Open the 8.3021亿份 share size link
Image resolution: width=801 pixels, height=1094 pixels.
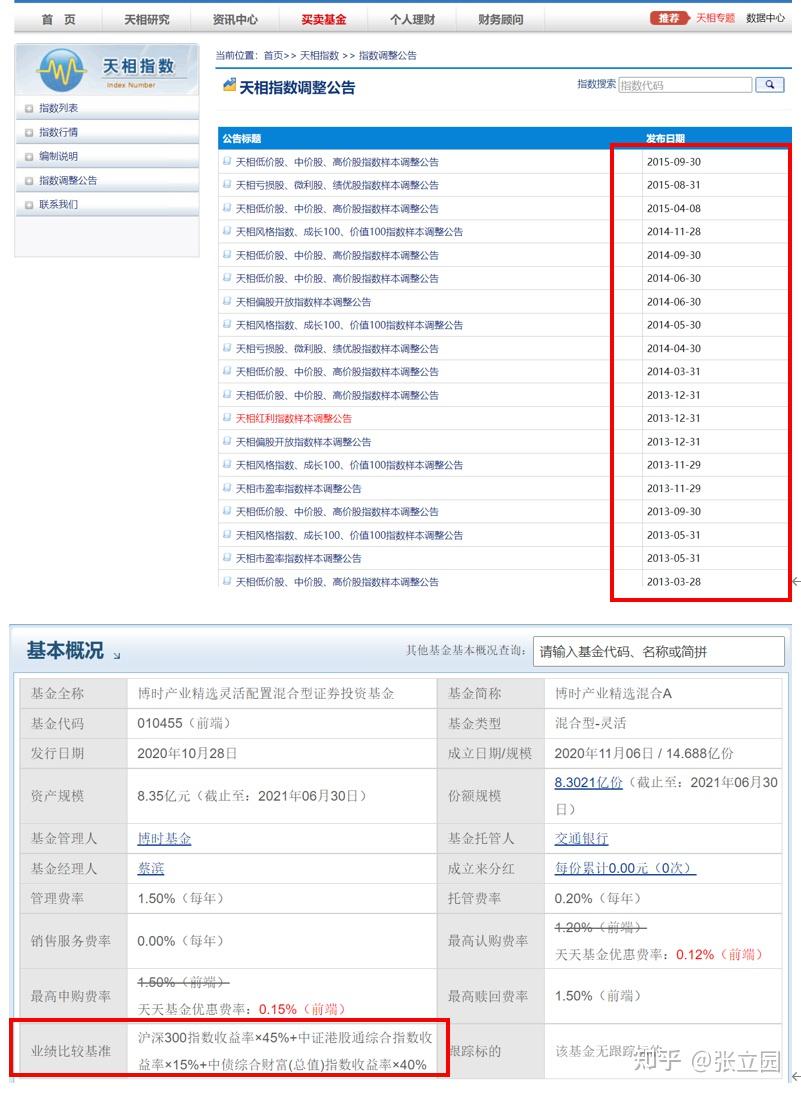pos(588,783)
